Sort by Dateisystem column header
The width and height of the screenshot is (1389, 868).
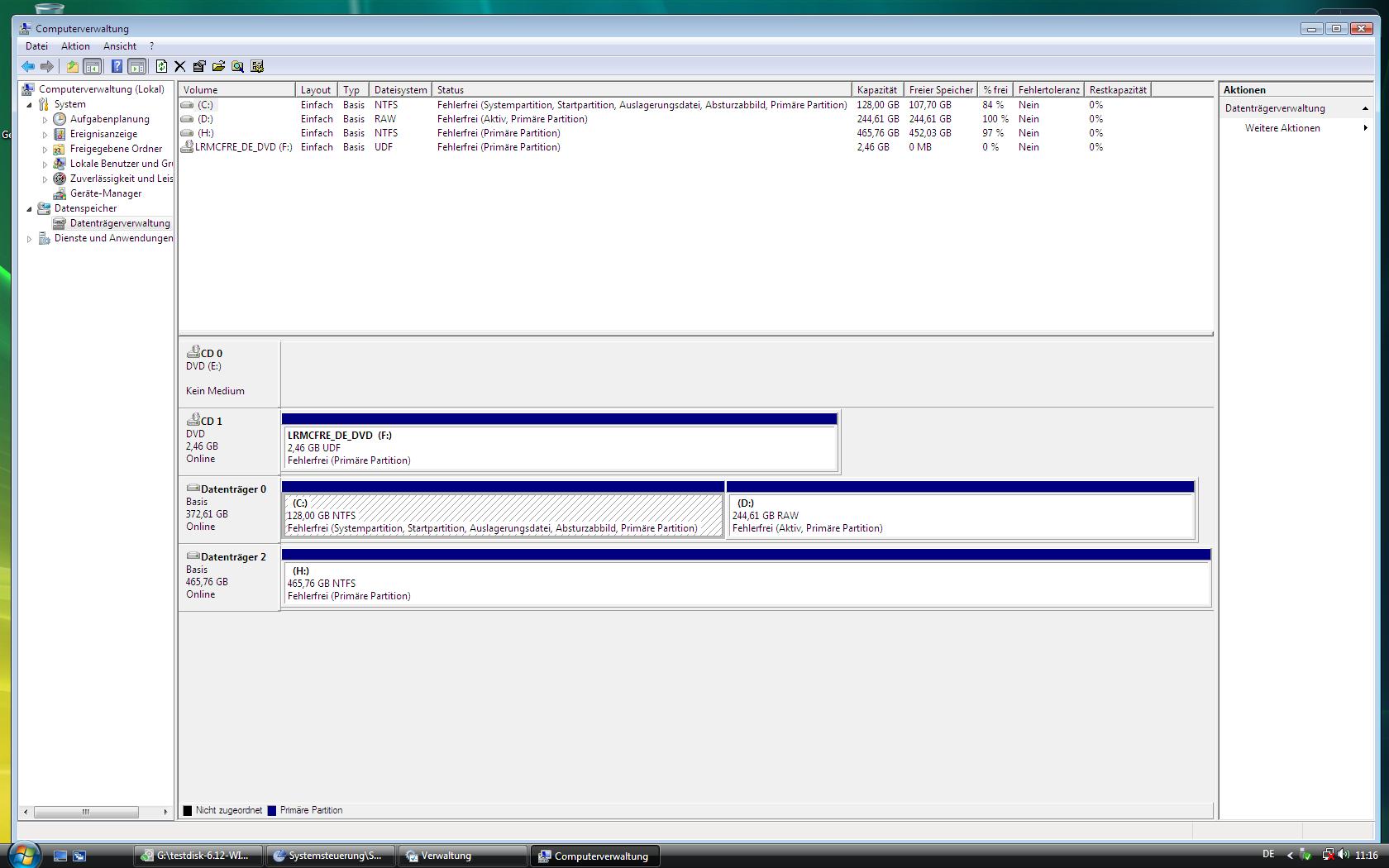[x=400, y=90]
